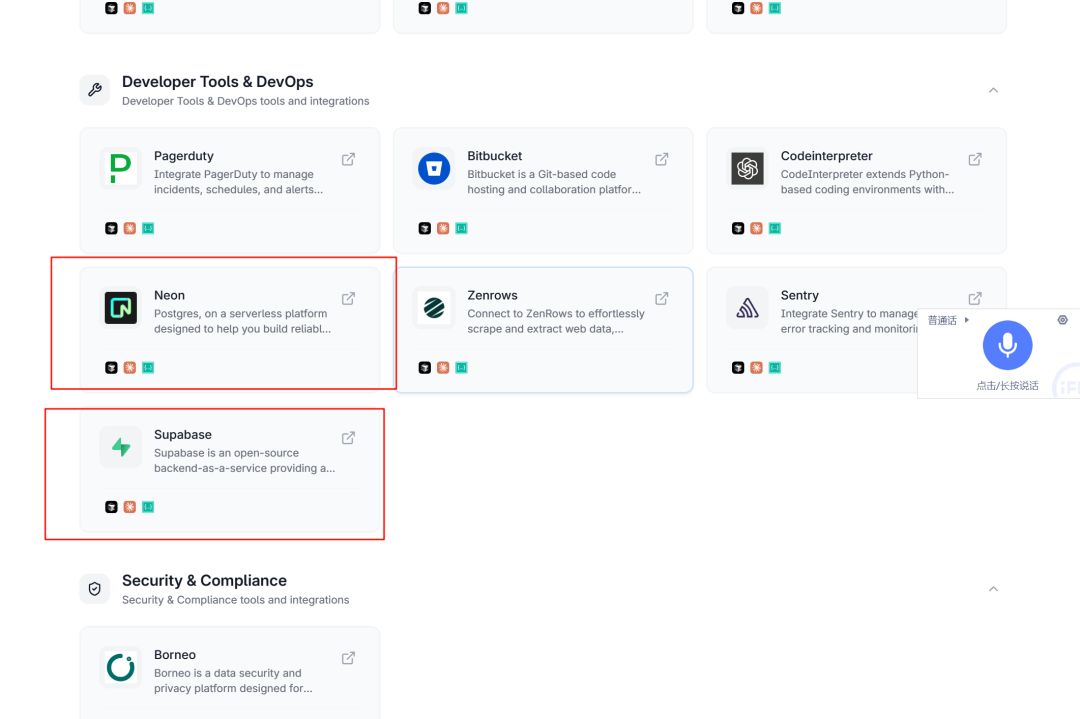Image resolution: width=1080 pixels, height=719 pixels.
Task: Click 'Developer Tools & DevOps tools and integrations' subtitle
Action: tap(245, 101)
